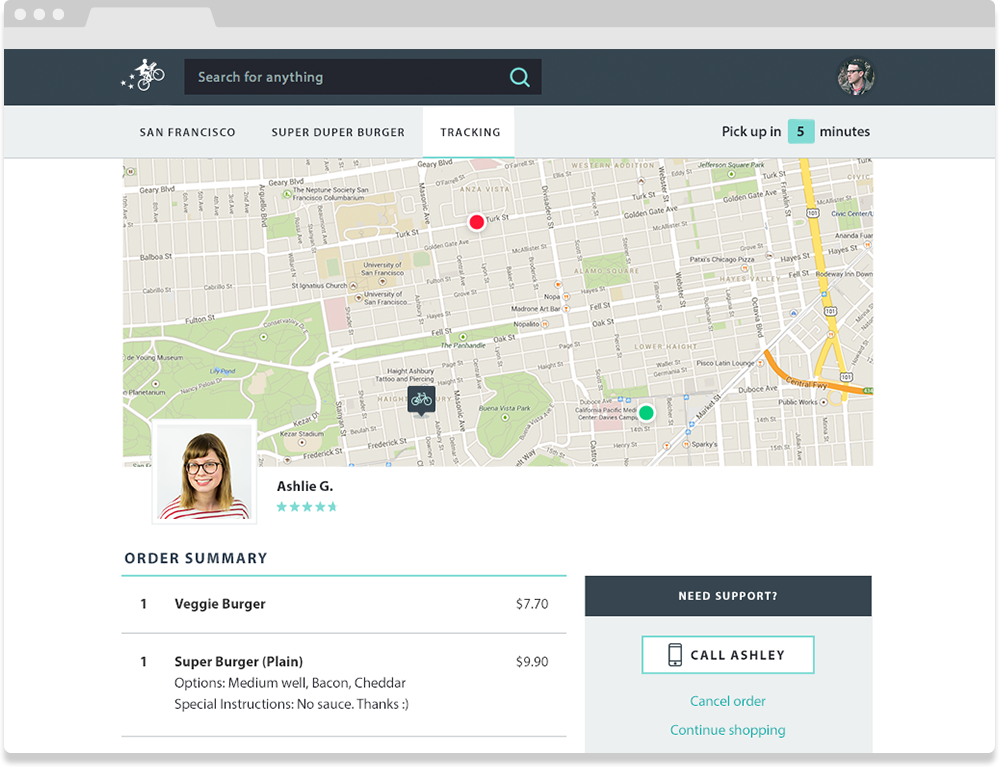1000x767 pixels.
Task: Open the San Francisco tab
Action: (x=188, y=132)
